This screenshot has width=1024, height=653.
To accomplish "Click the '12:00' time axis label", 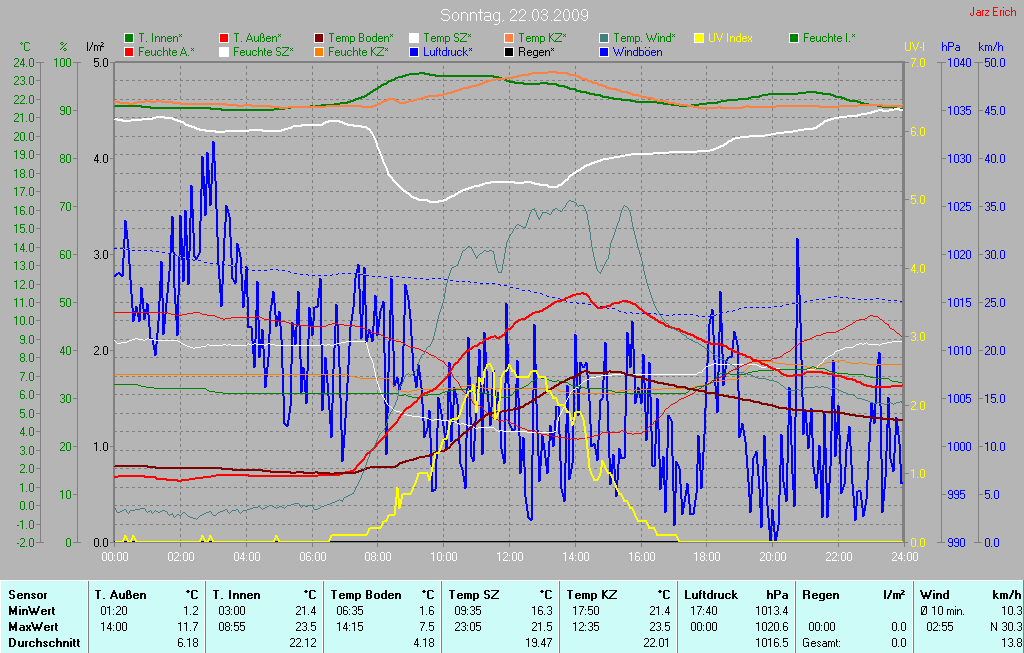I will [x=509, y=557].
